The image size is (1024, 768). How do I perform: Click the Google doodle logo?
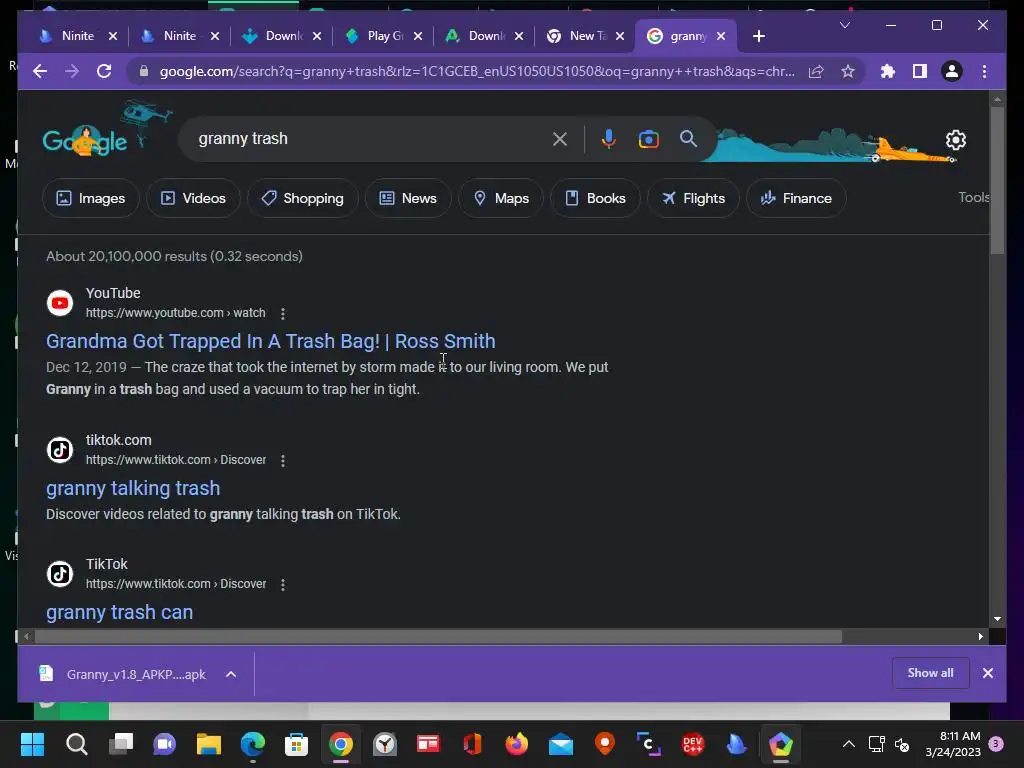(85, 141)
